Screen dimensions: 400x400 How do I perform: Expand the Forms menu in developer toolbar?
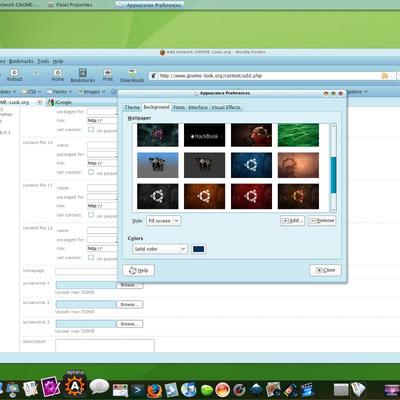click(59, 91)
